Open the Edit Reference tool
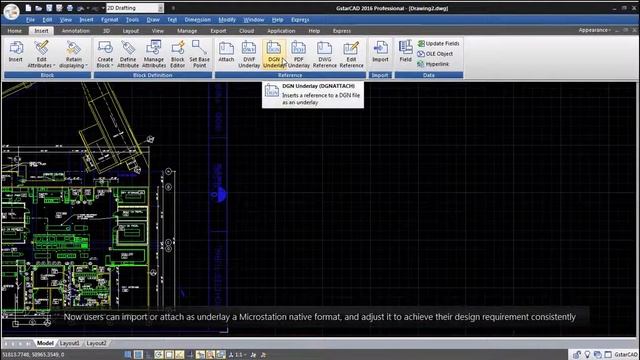Screen dimensions: 640x360 pyautogui.click(x=351, y=54)
